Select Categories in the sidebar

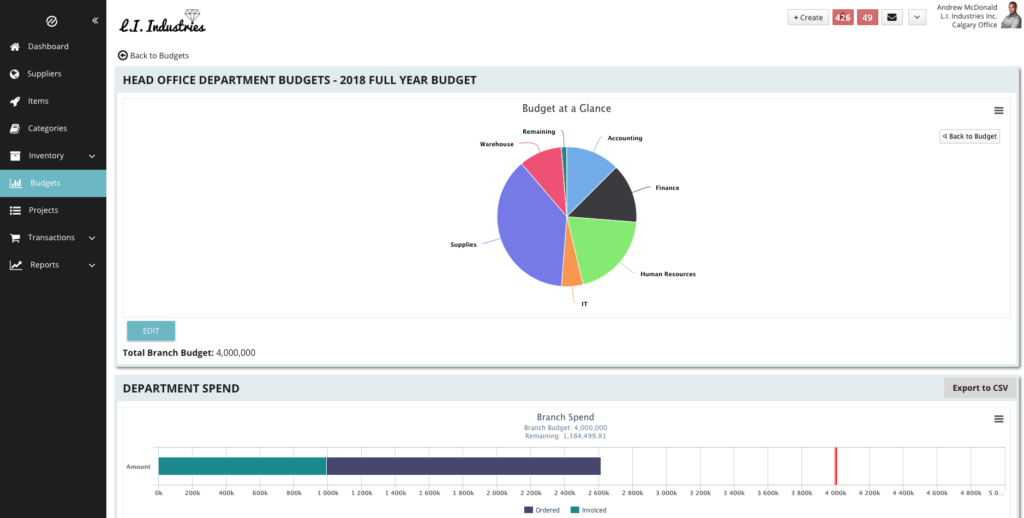coord(53,129)
